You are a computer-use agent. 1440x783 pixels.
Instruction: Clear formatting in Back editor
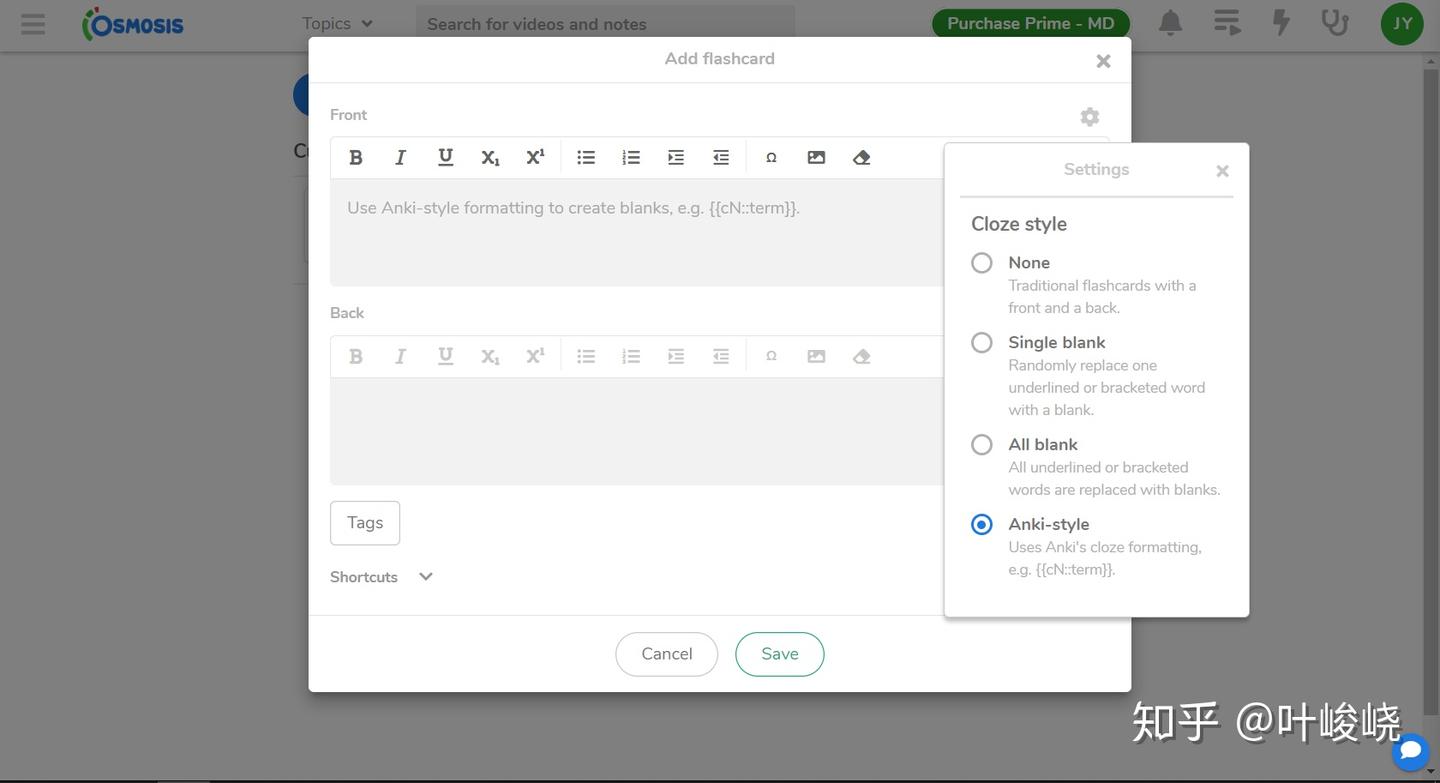(861, 356)
